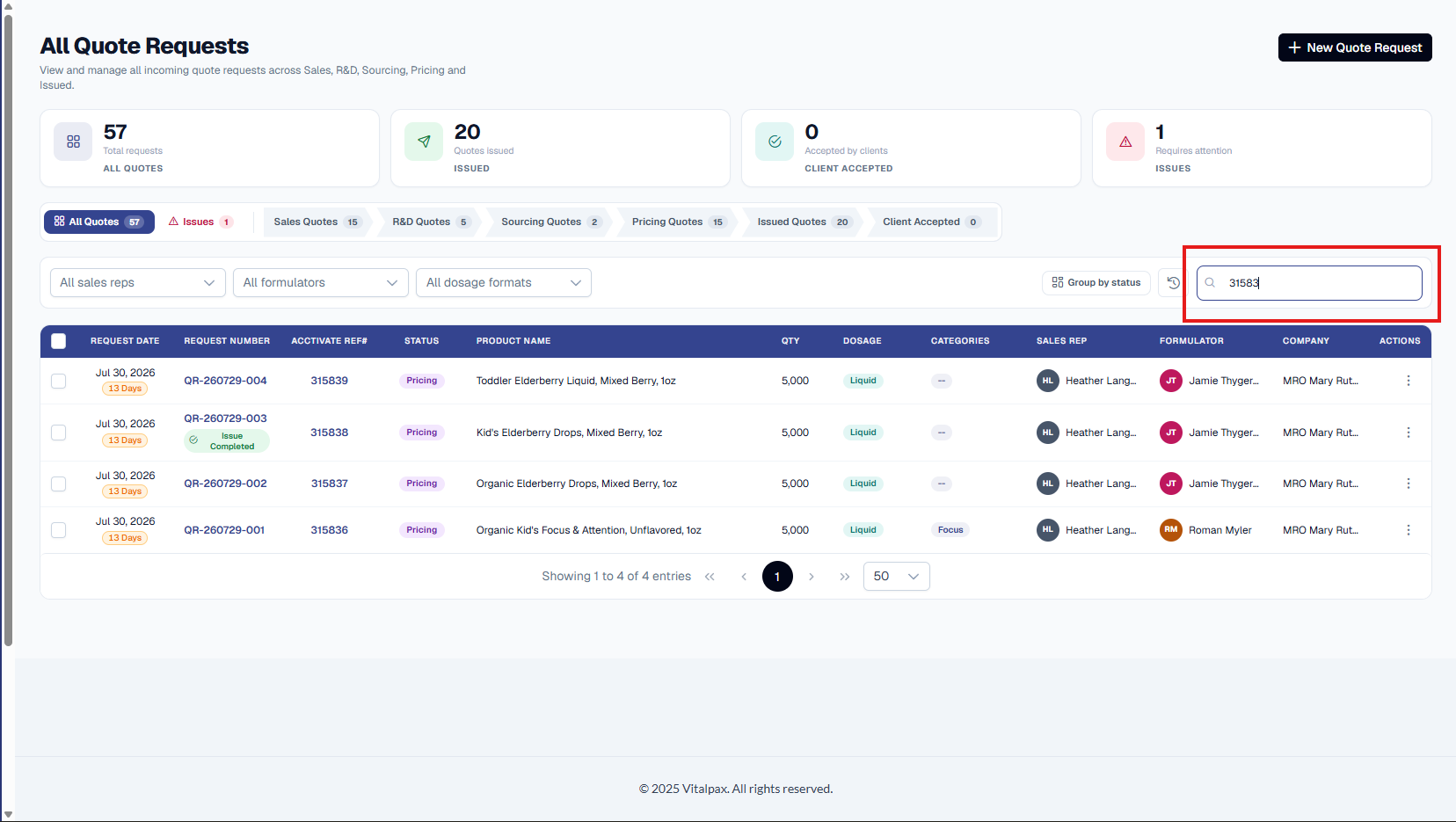The width and height of the screenshot is (1456, 822).
Task: Check the row for QR-260729-001
Action: tap(59, 530)
